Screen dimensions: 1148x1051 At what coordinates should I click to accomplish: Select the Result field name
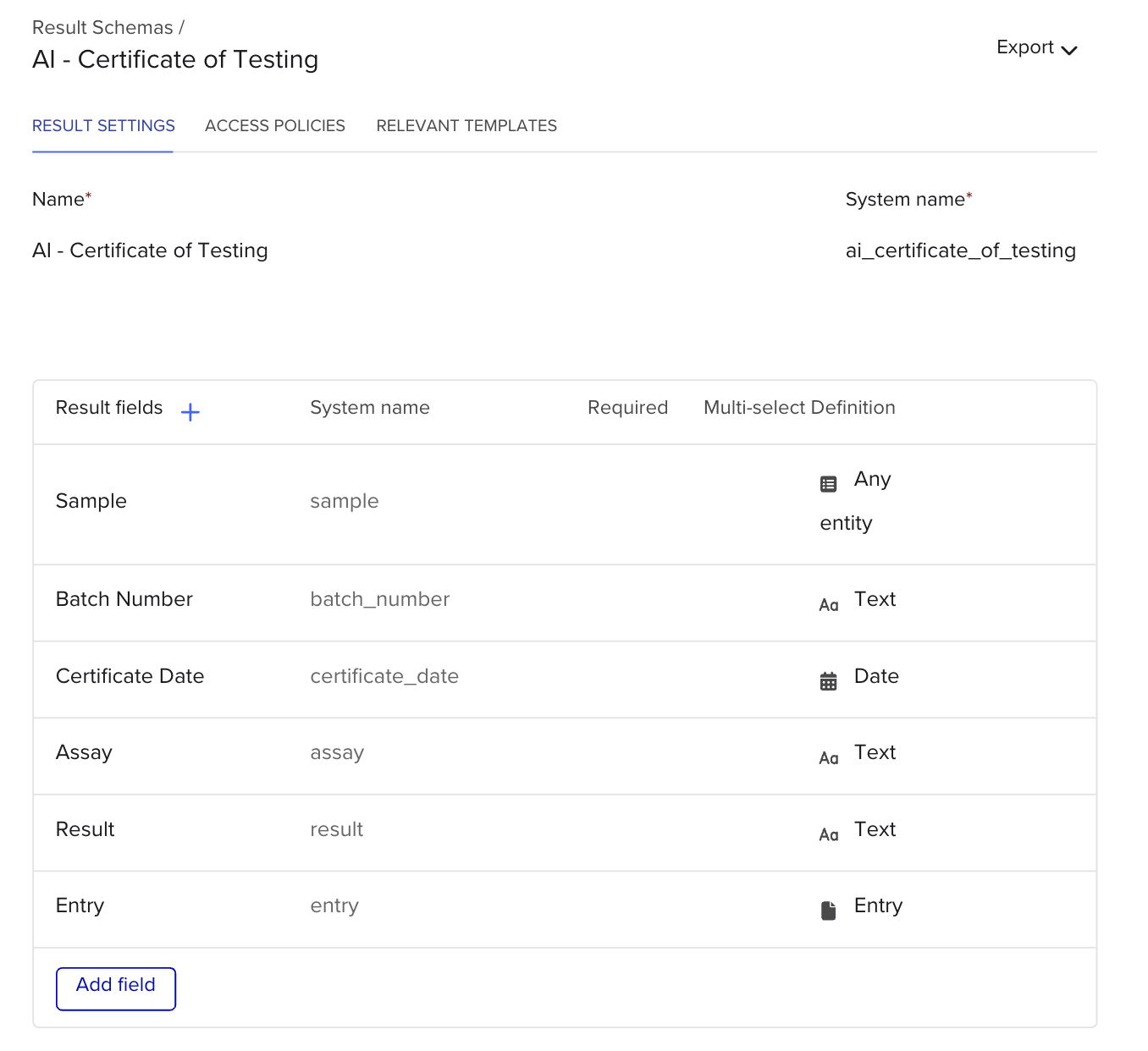[86, 829]
